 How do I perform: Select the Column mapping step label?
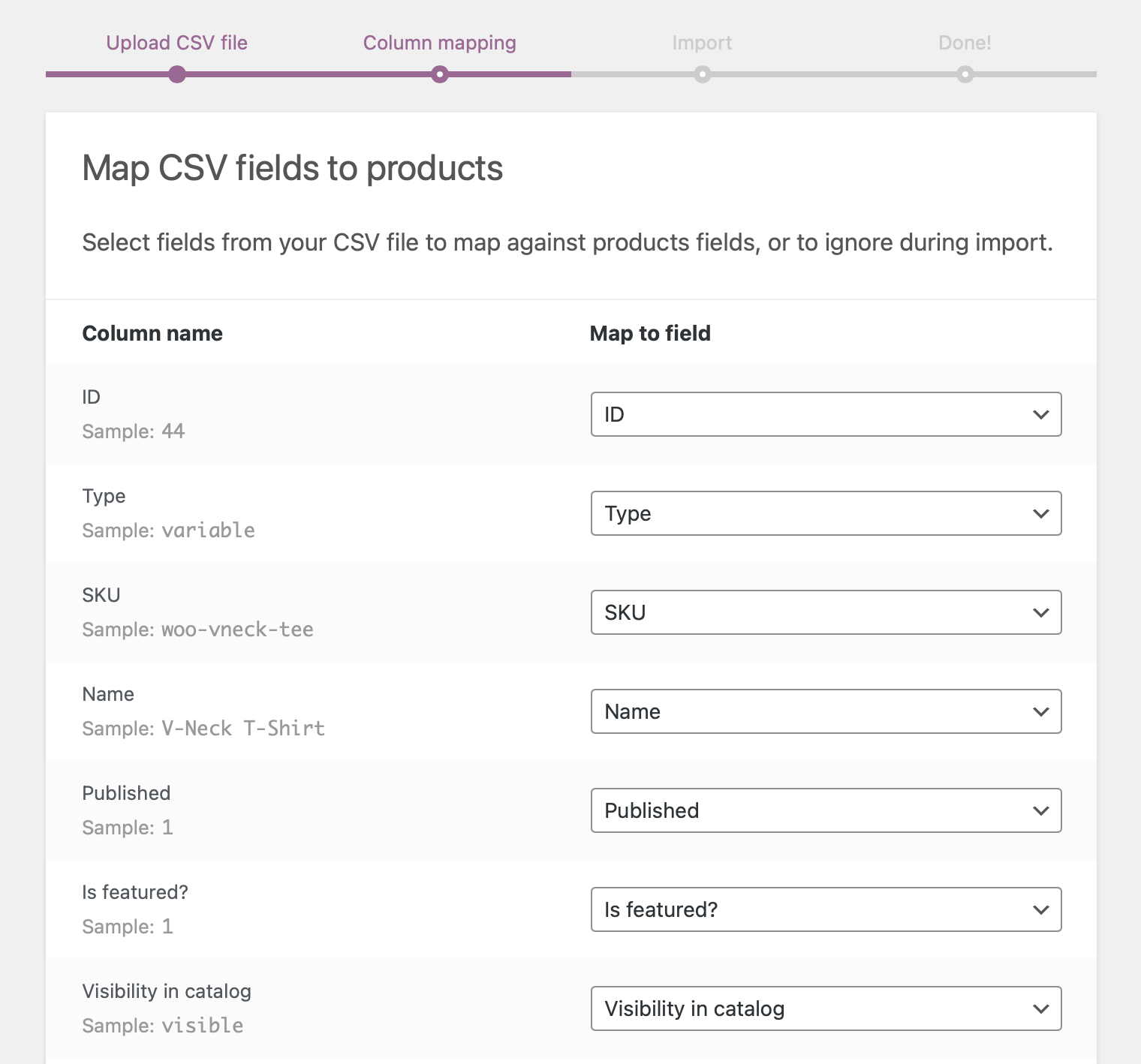(x=440, y=43)
